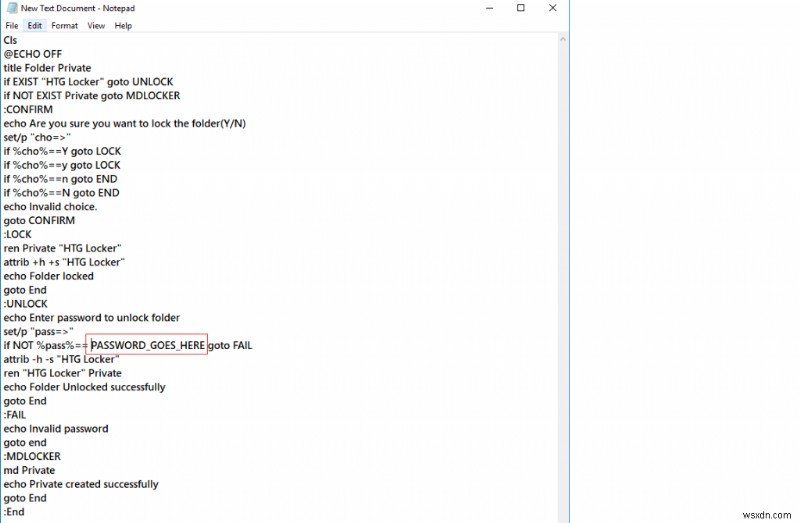800x523 pixels.
Task: Click the ':LOCK' label line
Action: click(x=17, y=234)
